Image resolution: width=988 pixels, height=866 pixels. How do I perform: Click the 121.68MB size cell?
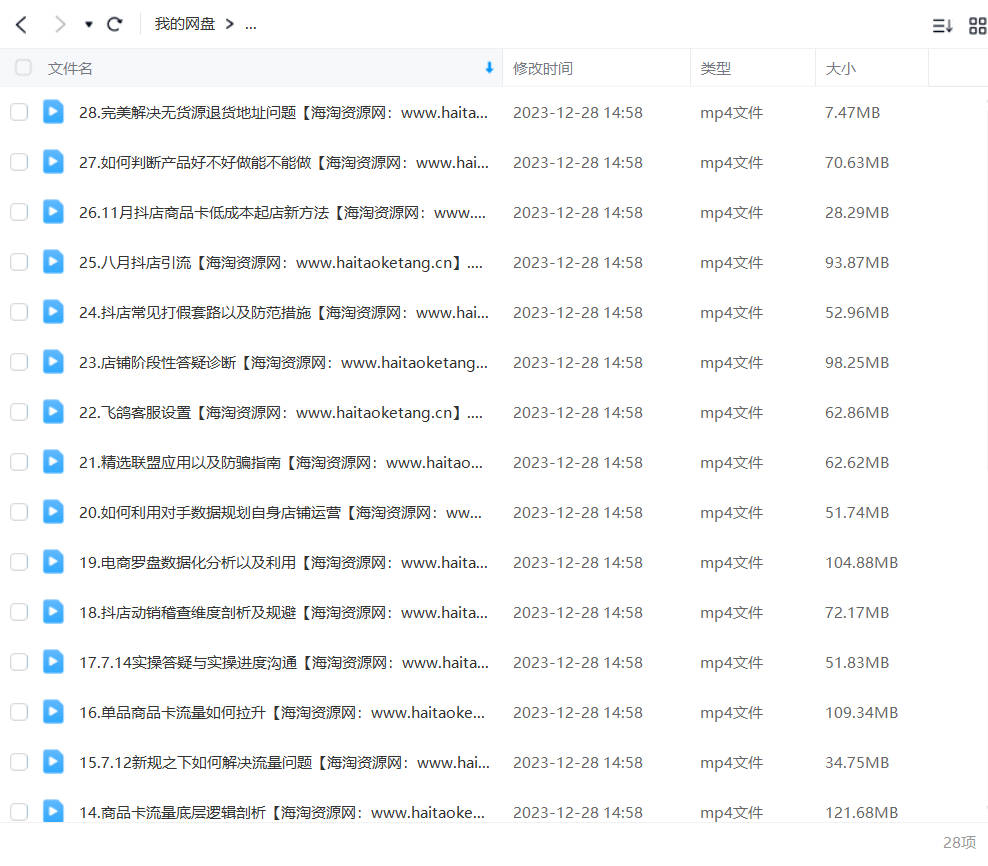click(861, 812)
